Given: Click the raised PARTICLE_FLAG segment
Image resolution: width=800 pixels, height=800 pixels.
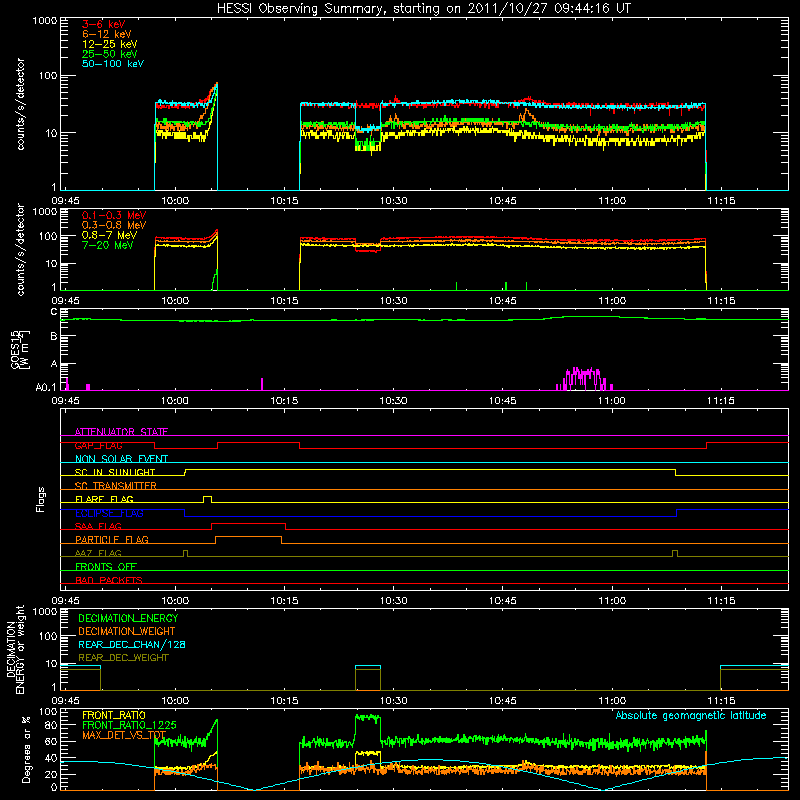Looking at the screenshot, I should pyautogui.click(x=248, y=537).
